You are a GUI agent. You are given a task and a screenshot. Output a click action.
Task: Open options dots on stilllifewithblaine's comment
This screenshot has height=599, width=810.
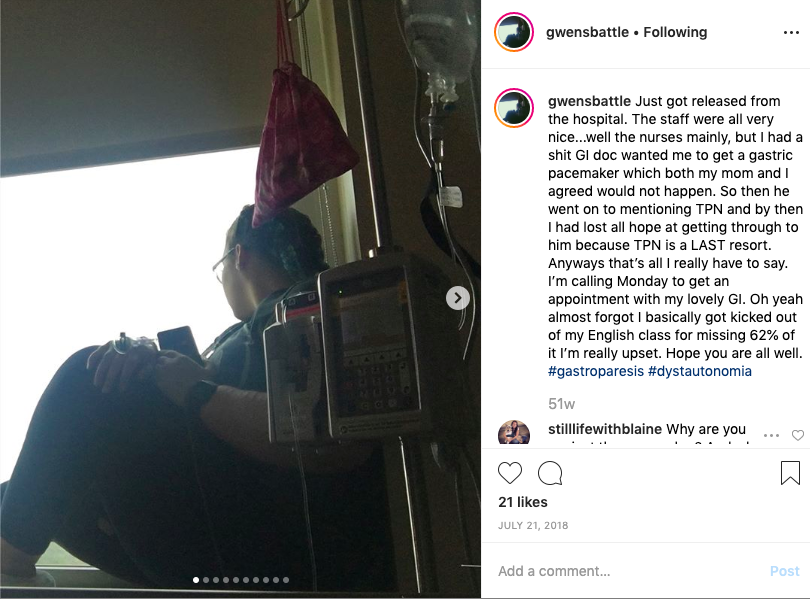pos(771,435)
